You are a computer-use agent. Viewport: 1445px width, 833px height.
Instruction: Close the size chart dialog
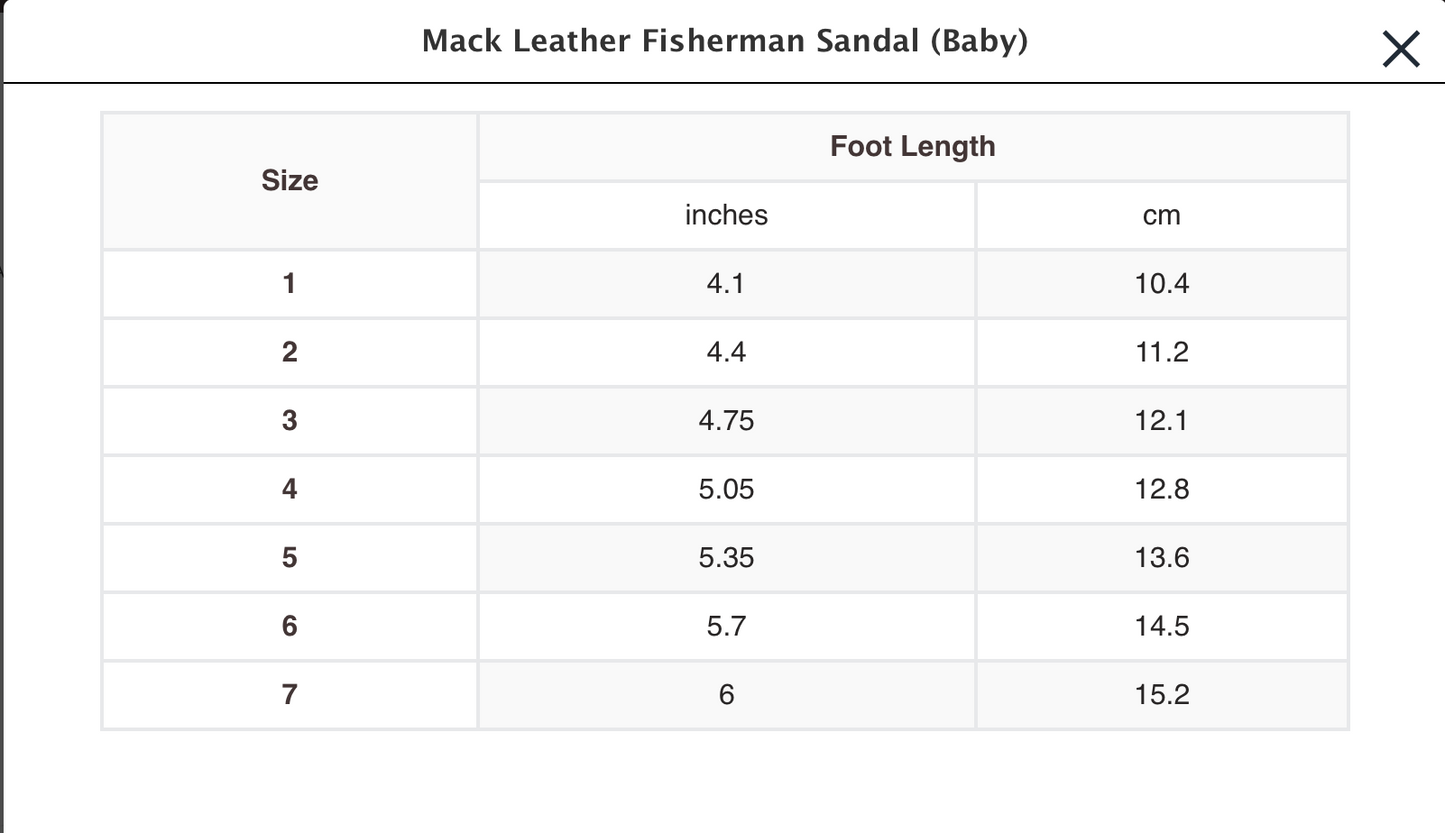point(1400,48)
